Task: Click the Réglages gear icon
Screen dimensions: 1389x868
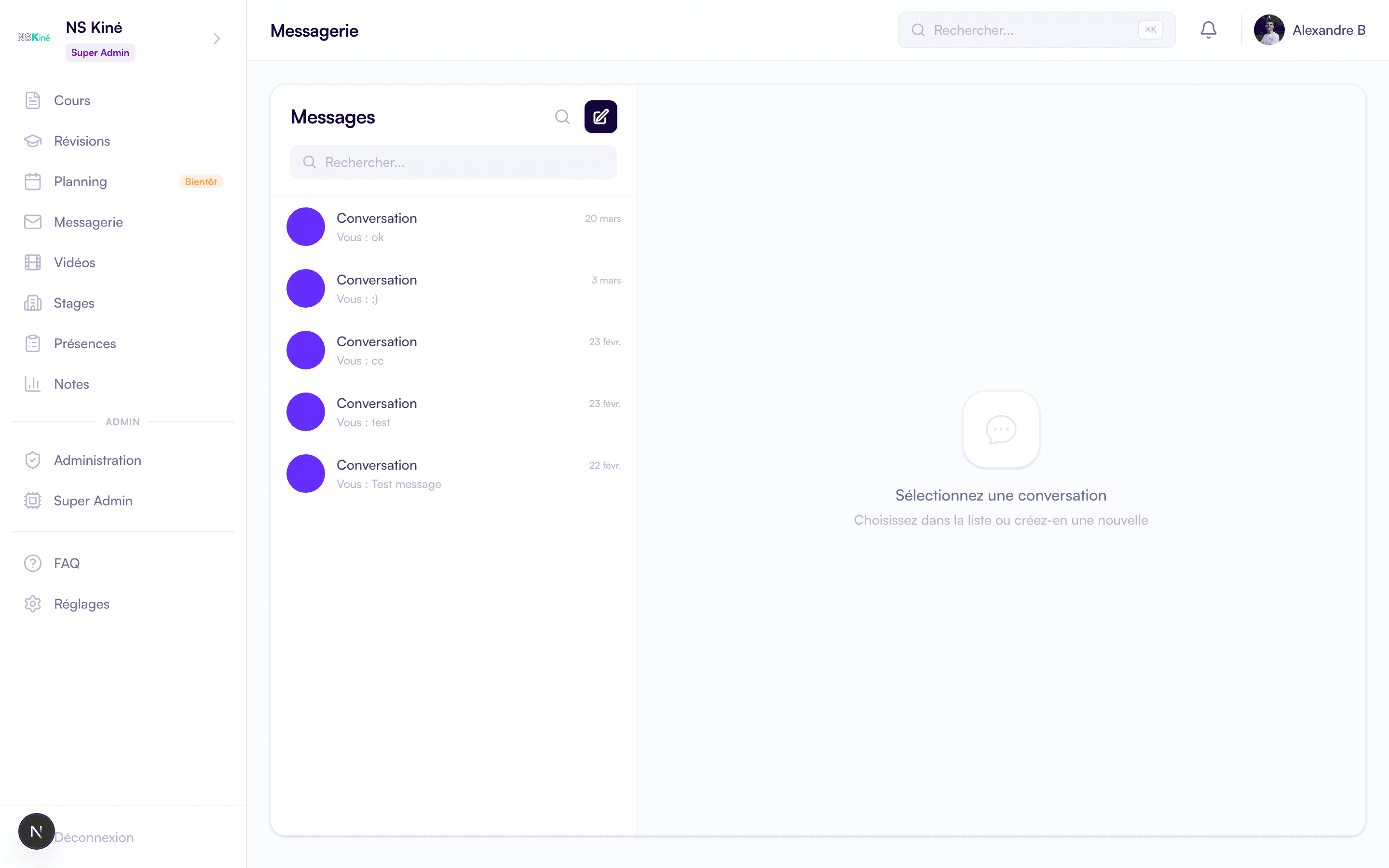Action: [33, 604]
